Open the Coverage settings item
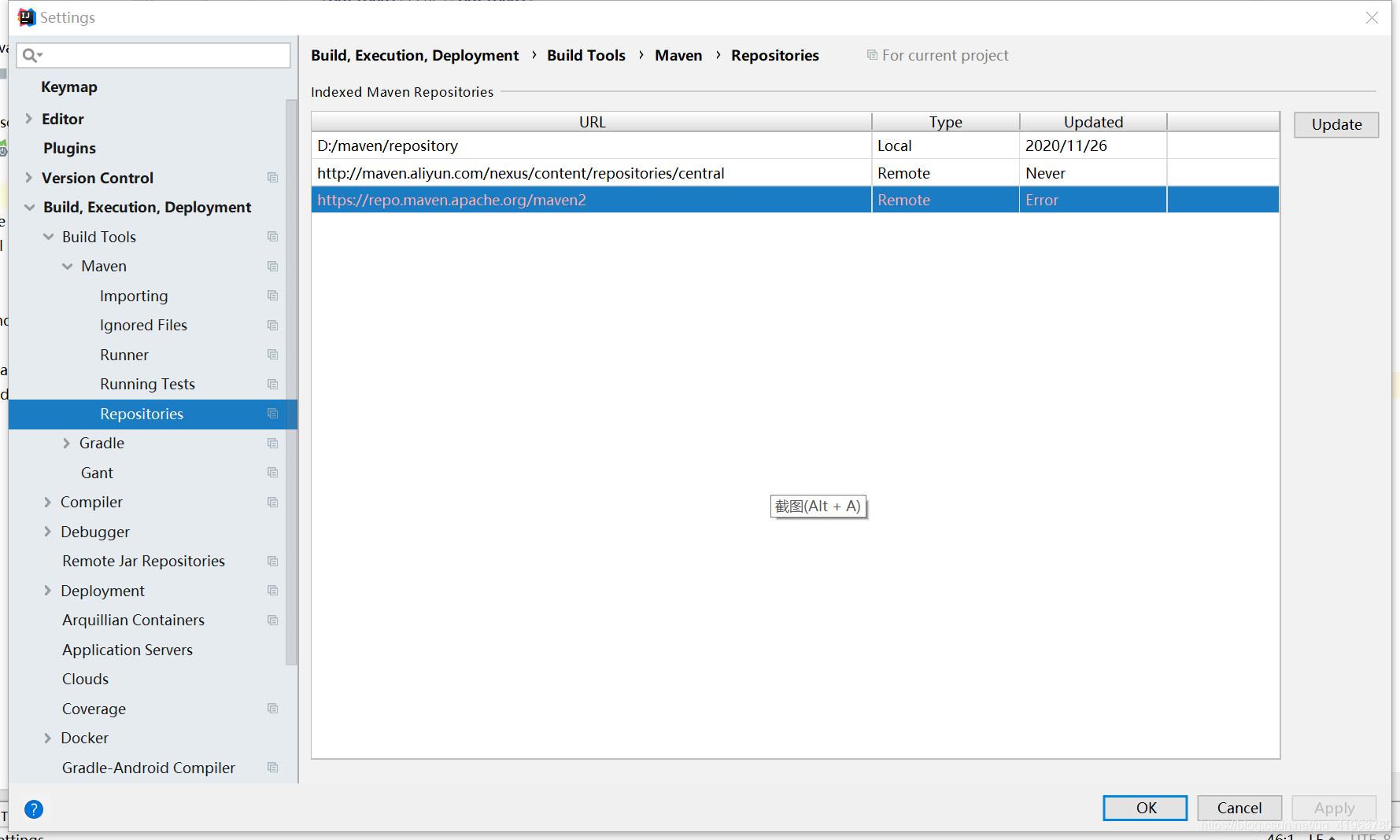The image size is (1400, 840). coord(94,709)
